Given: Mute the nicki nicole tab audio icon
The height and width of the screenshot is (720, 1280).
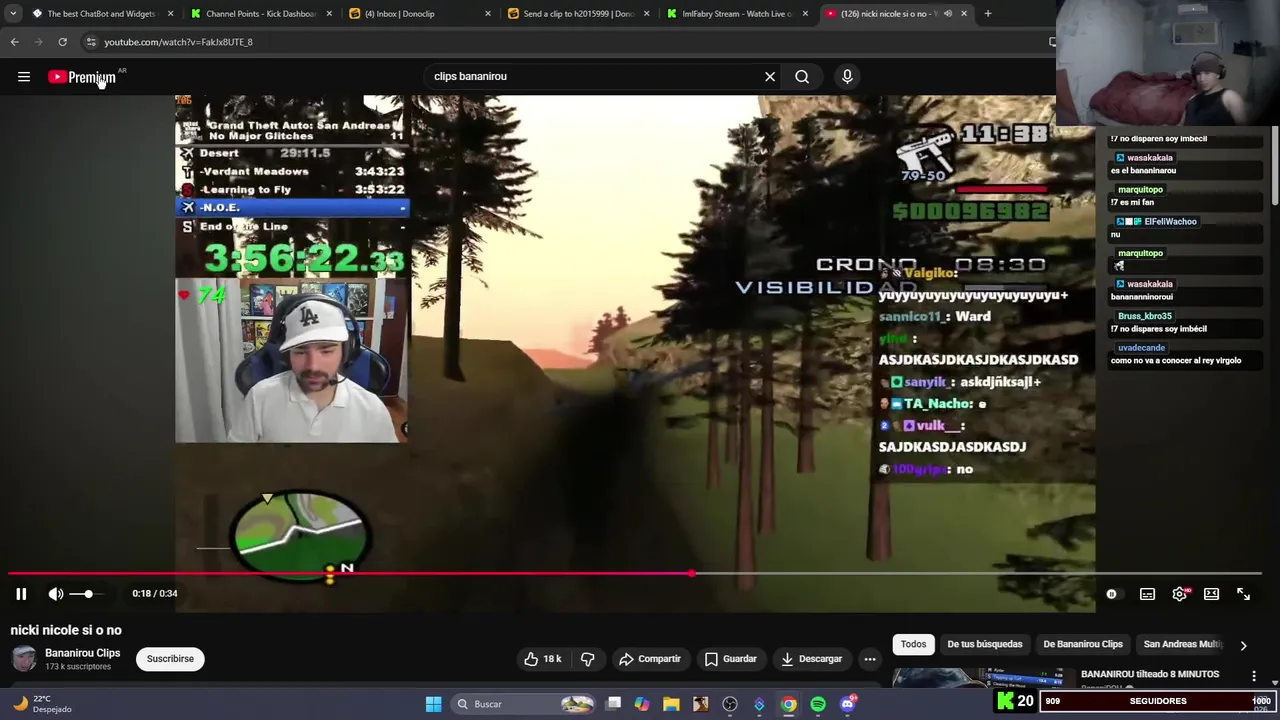Looking at the screenshot, I should [x=948, y=14].
